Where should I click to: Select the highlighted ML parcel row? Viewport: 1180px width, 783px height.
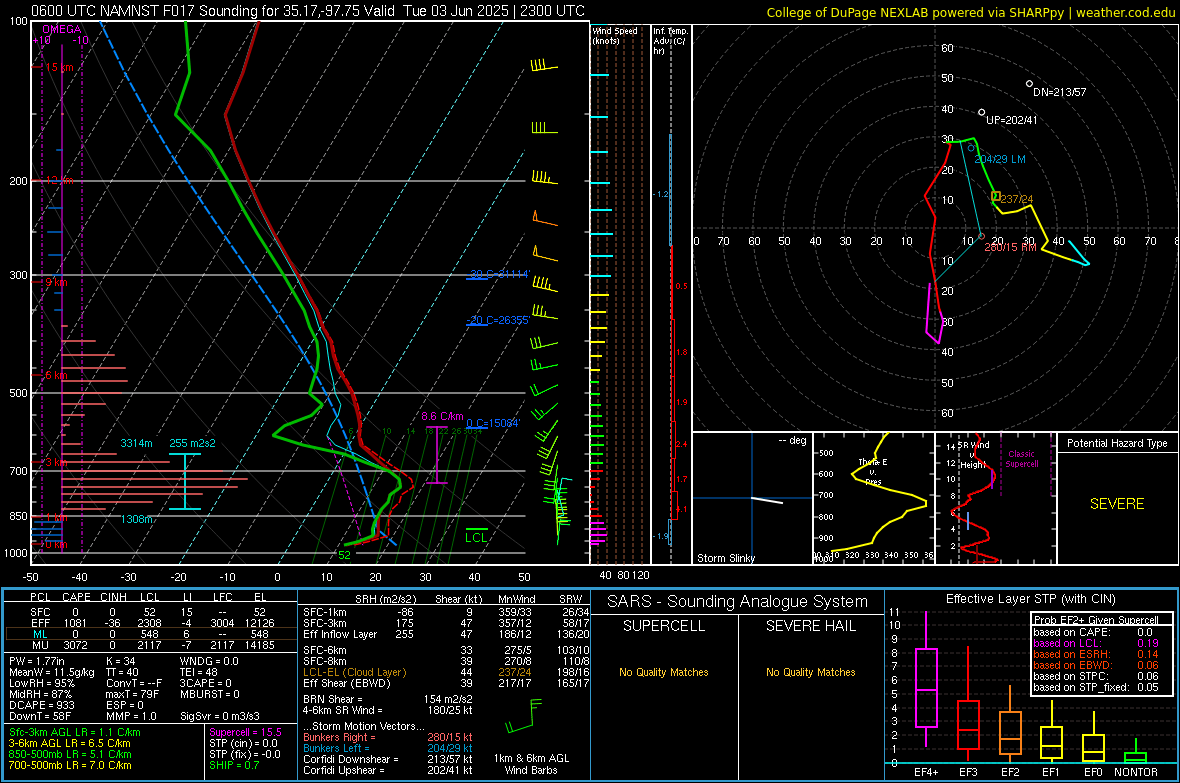[151, 634]
